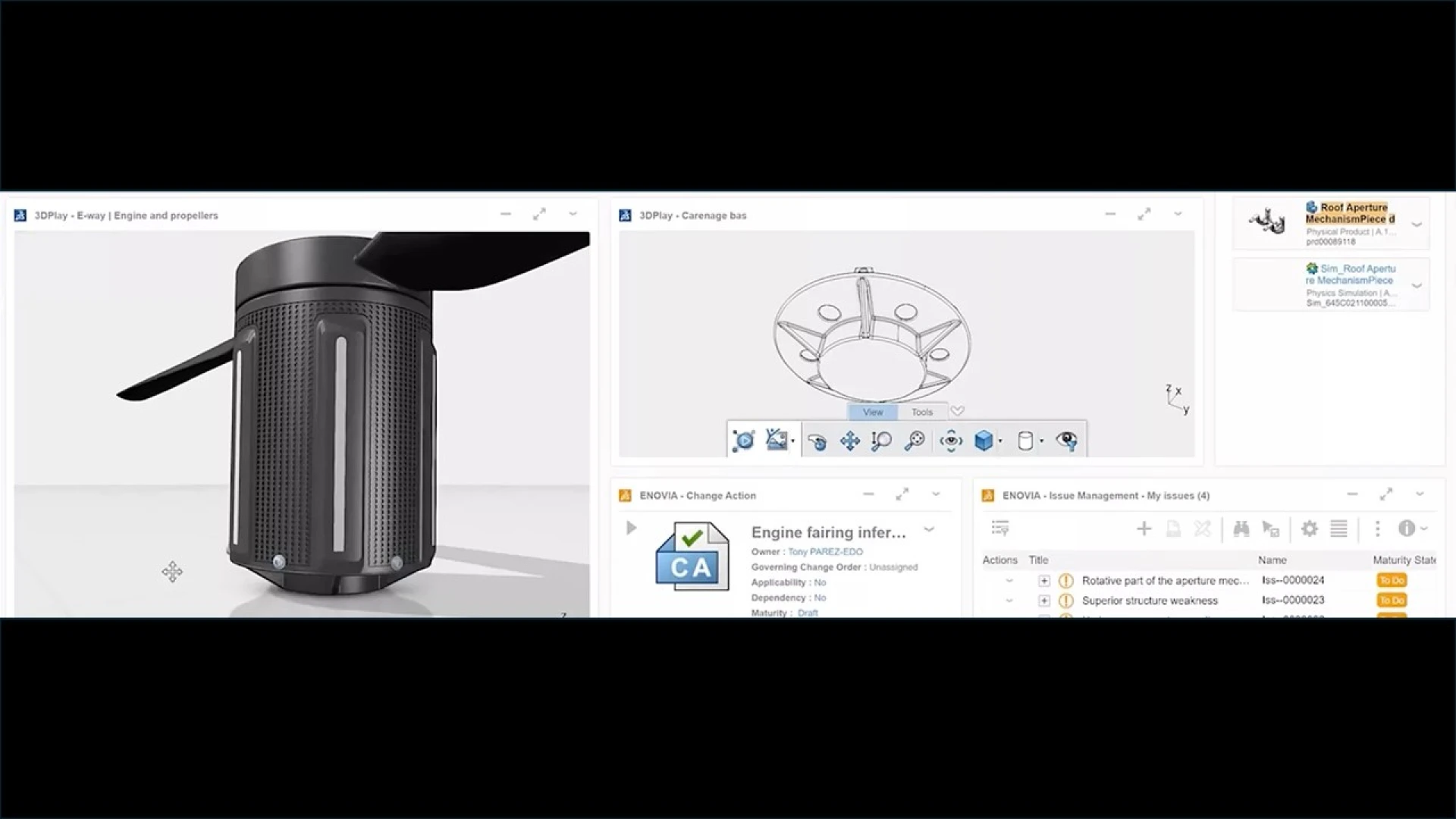The width and height of the screenshot is (1456, 819).
Task: Open actions chevron for Rotative part issue
Action: (x=1009, y=581)
